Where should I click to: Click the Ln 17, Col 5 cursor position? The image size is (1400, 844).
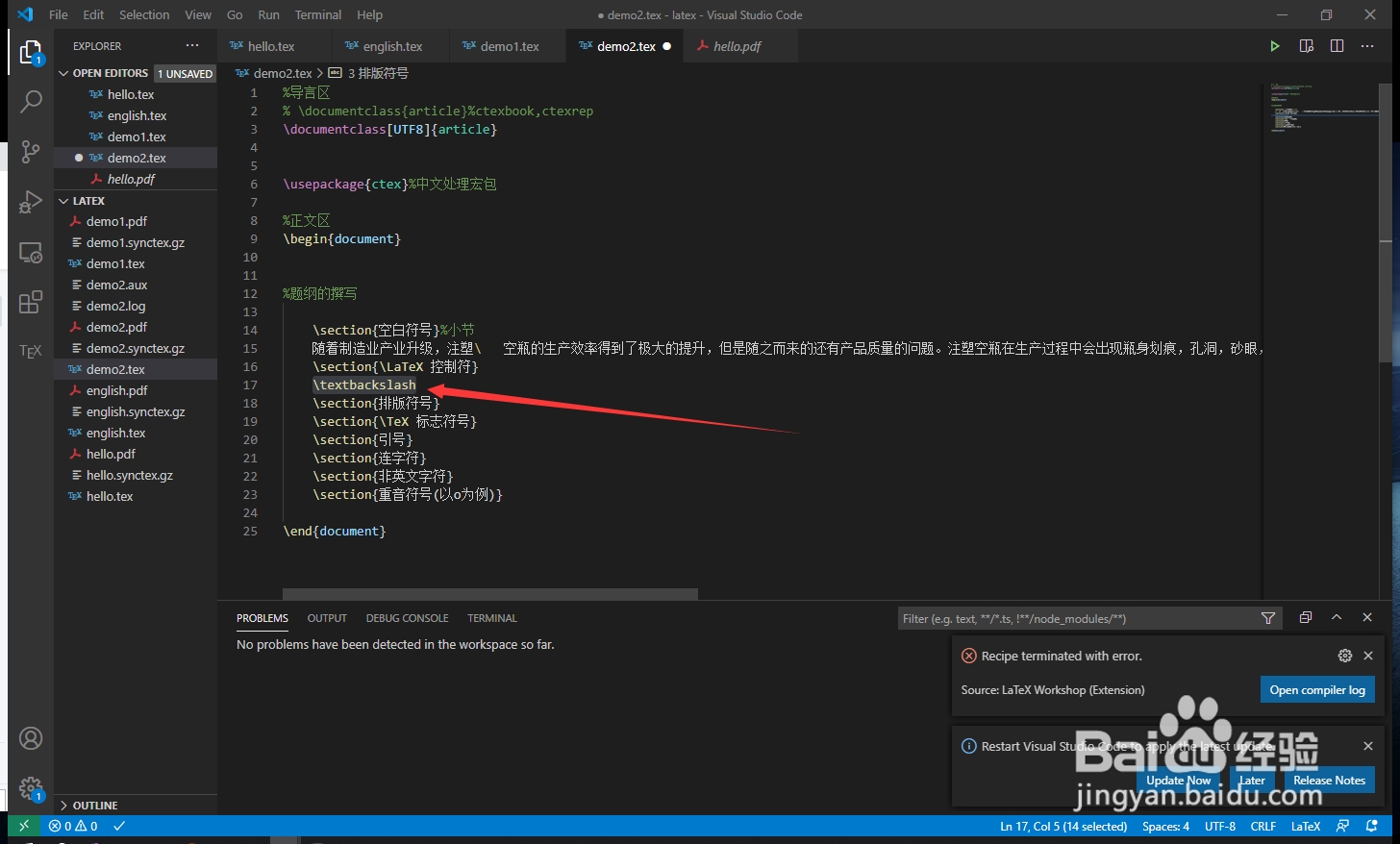(1063, 826)
